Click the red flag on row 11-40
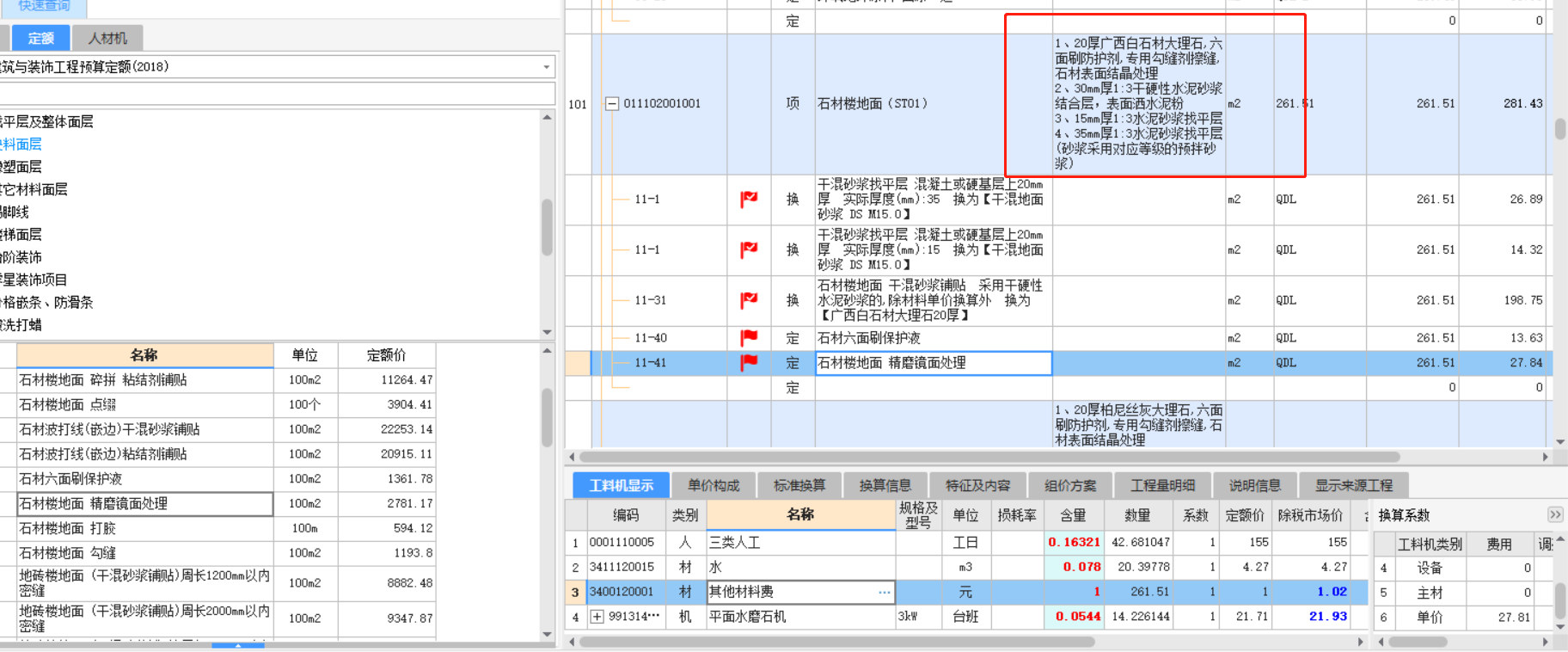Viewport: 1568px width, 652px height. click(749, 337)
